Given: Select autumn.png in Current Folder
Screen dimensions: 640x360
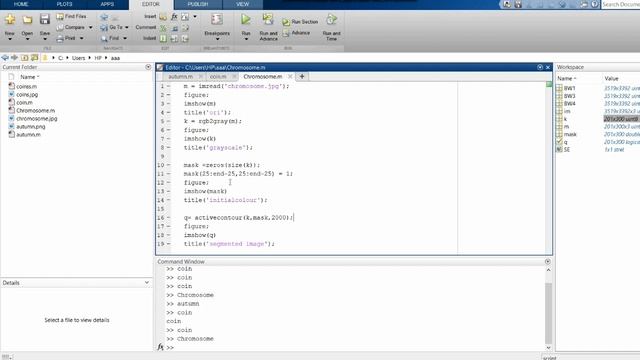Looking at the screenshot, I should 31,127.
